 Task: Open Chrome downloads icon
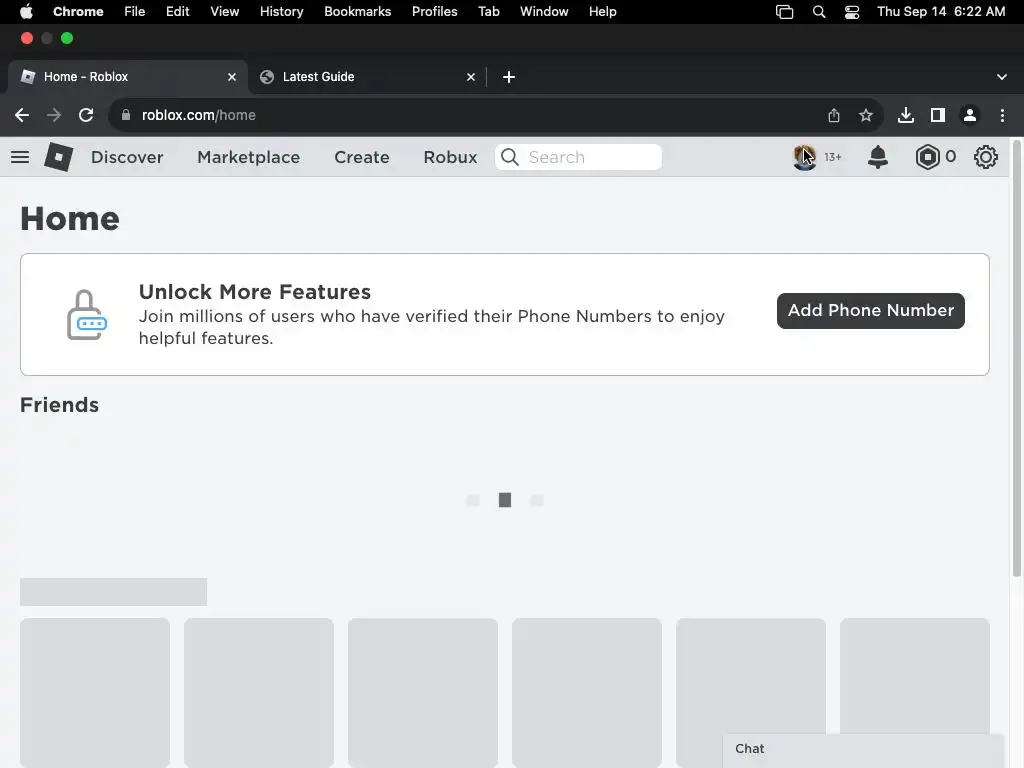click(906, 116)
